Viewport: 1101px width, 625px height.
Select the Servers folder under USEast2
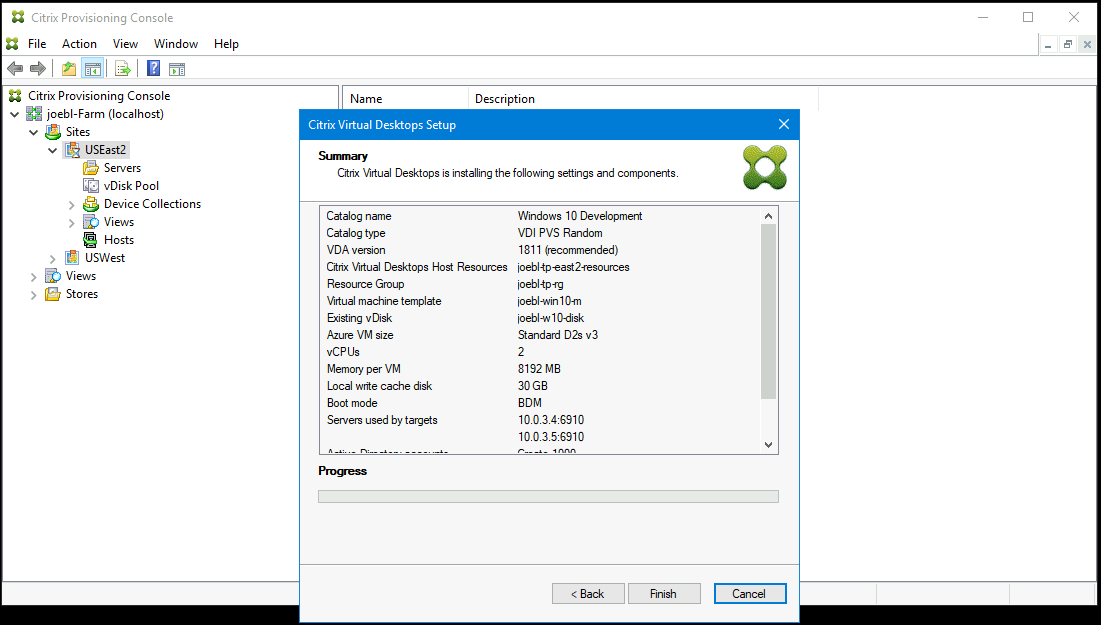coord(120,167)
